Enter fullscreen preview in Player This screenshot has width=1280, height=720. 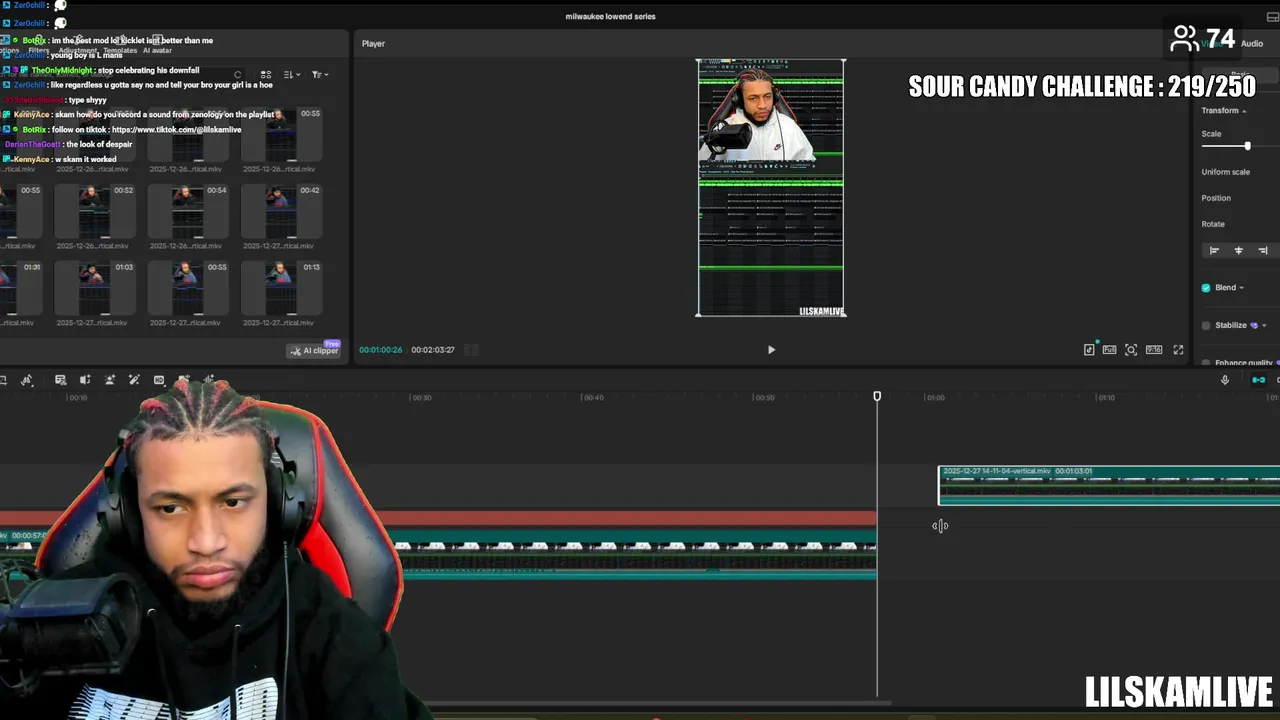1178,350
